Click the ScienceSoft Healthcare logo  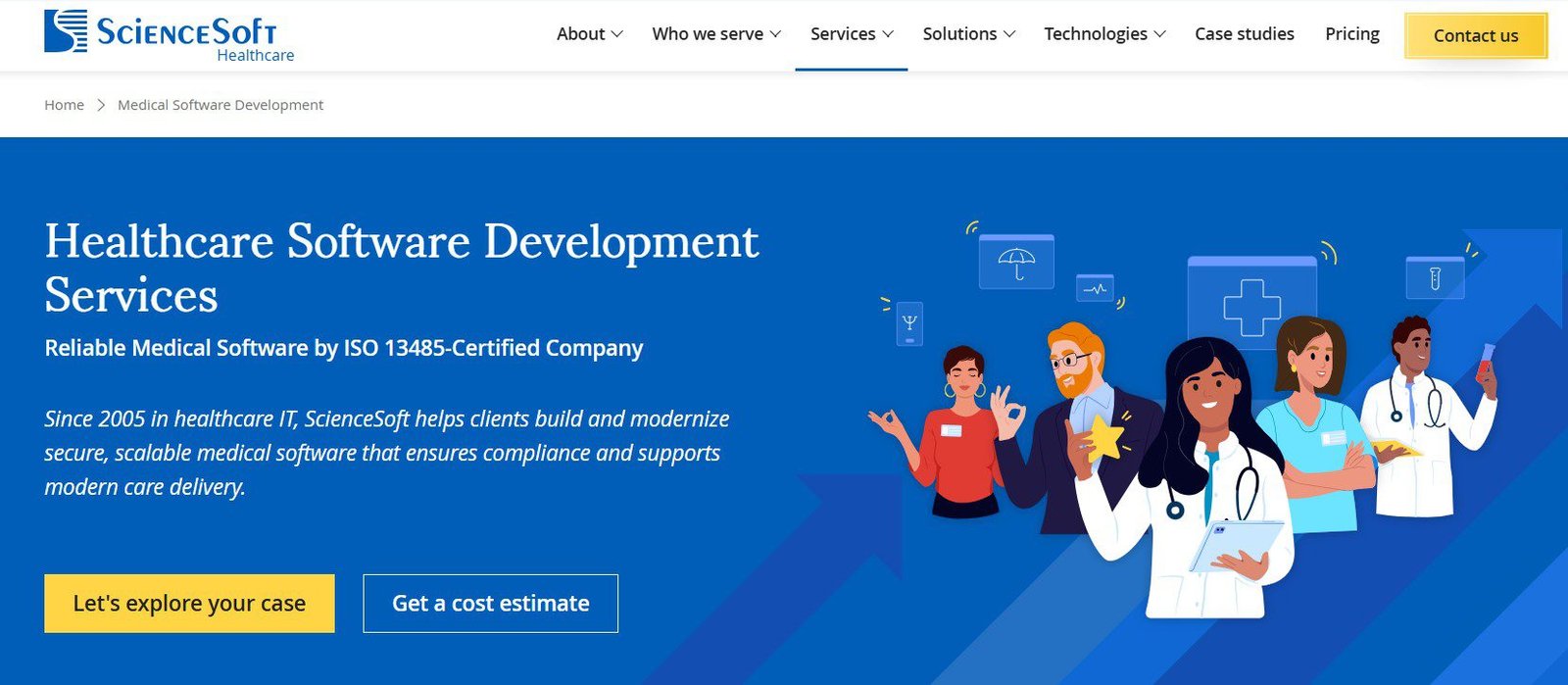(x=169, y=35)
